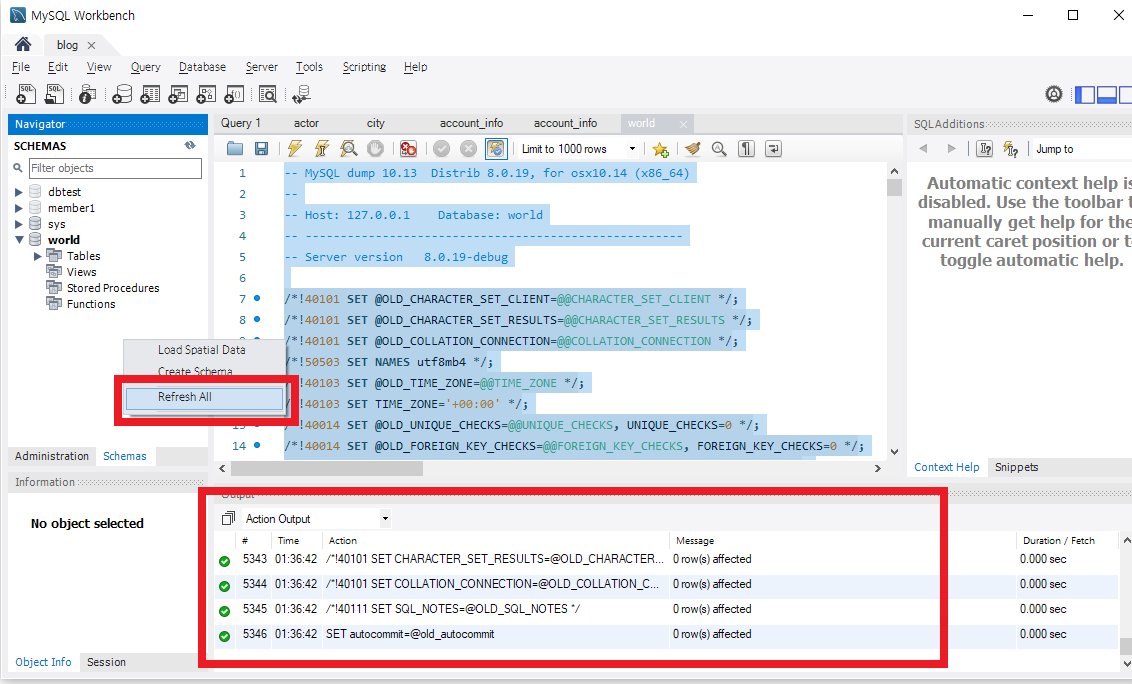
Task: Create new function toolbar icon
Action: pos(235,94)
